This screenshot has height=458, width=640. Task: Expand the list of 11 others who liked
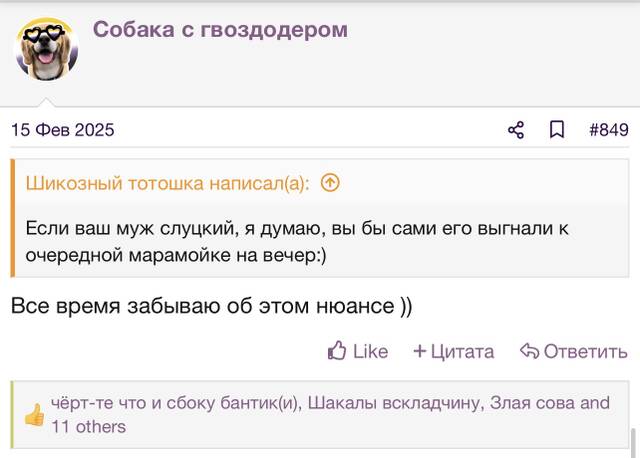[x=89, y=427]
